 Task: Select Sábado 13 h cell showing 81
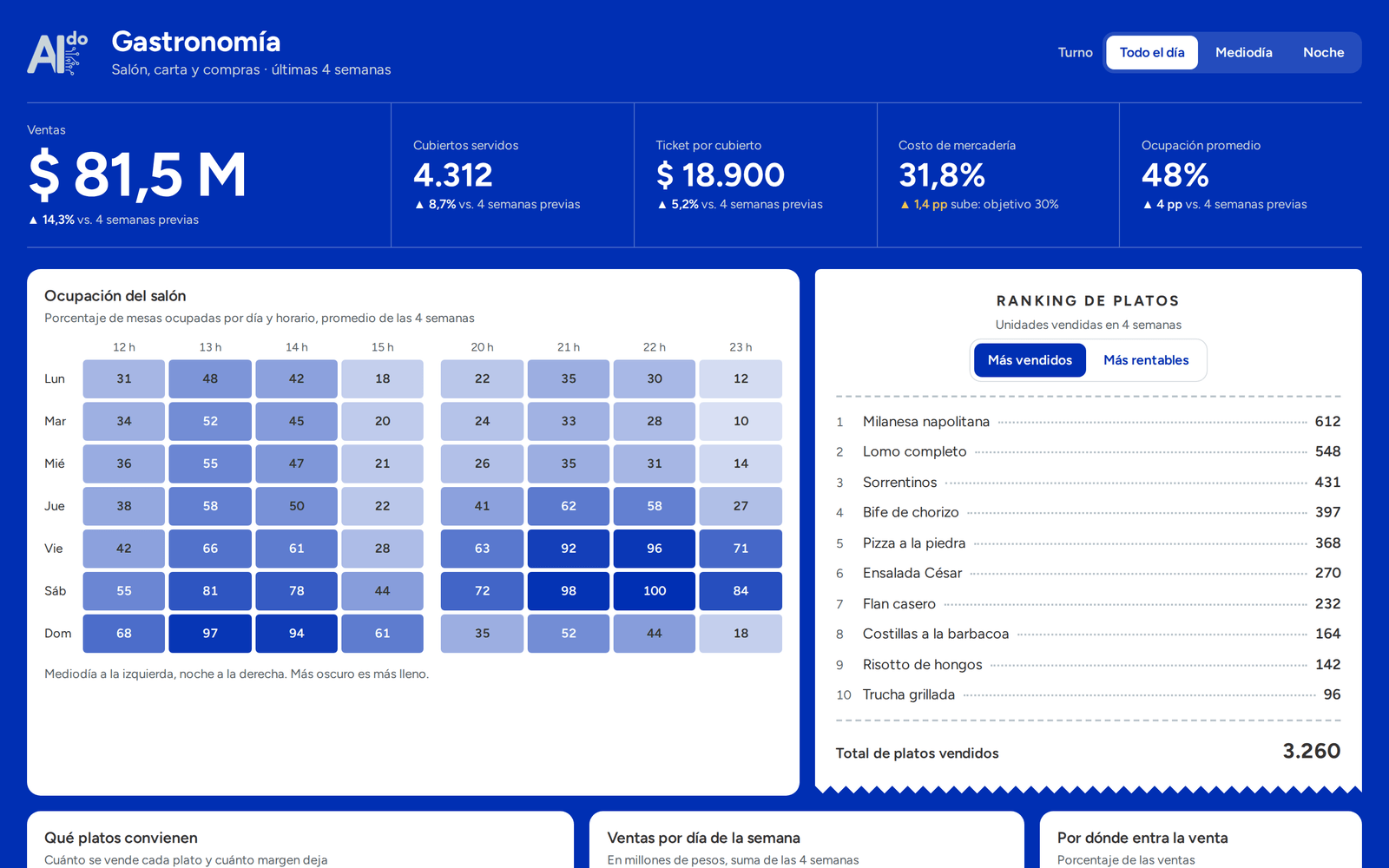tap(210, 591)
